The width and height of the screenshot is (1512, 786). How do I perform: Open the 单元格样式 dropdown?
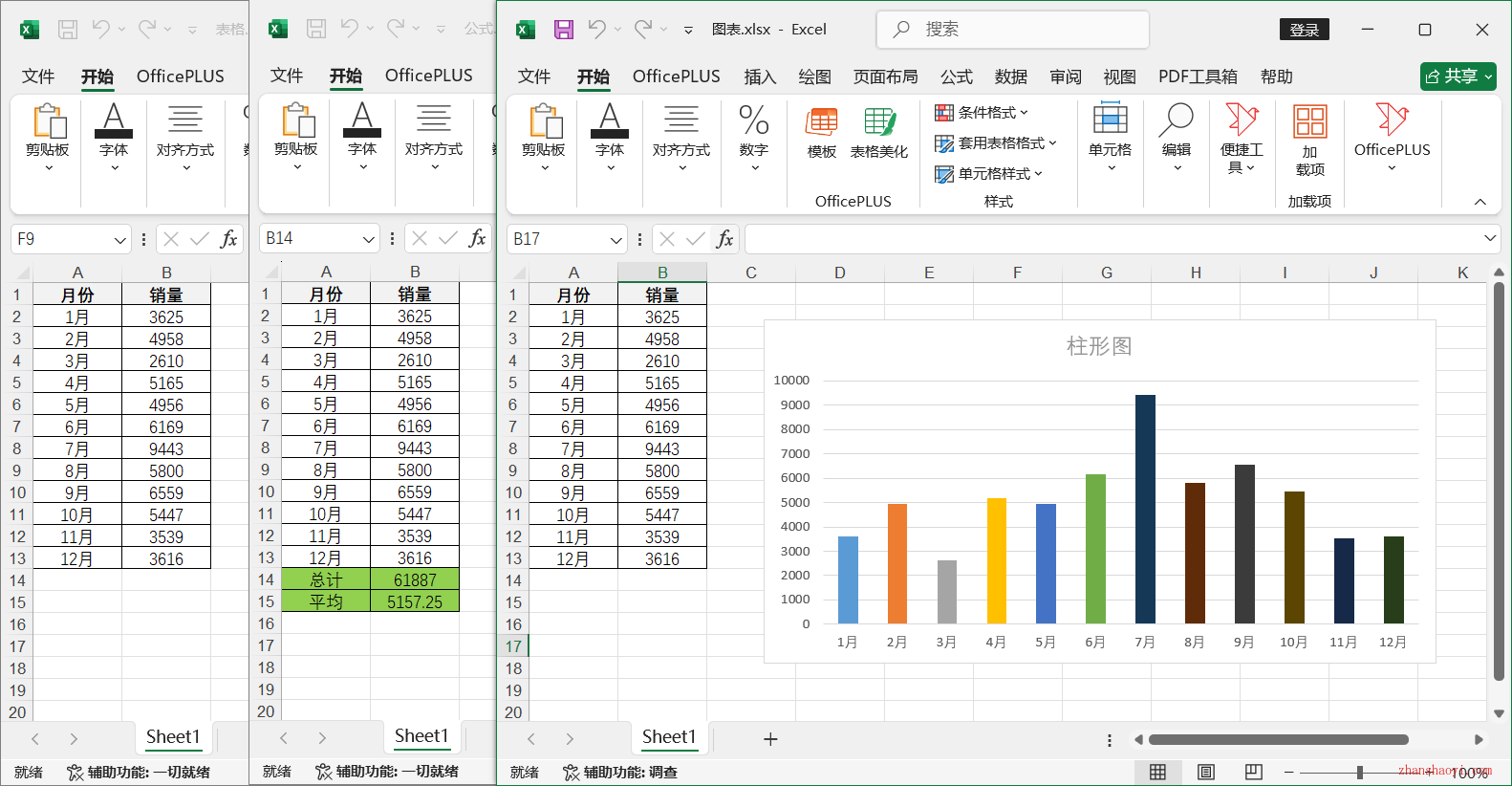[989, 174]
